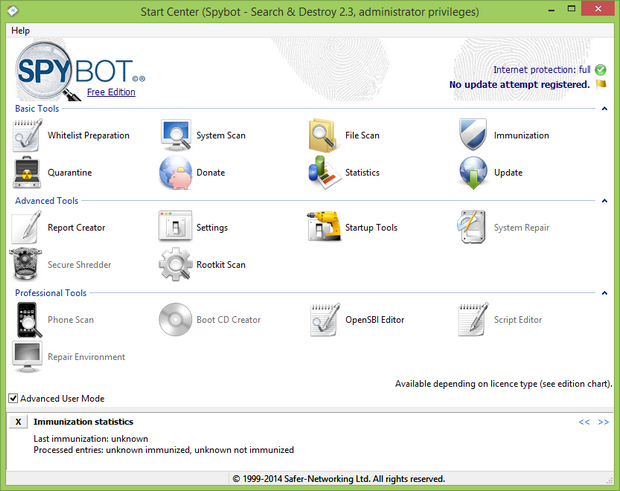Screen dimensions: 620x491
Task: Click the Advanced Tools section heading
Action: coord(47,200)
